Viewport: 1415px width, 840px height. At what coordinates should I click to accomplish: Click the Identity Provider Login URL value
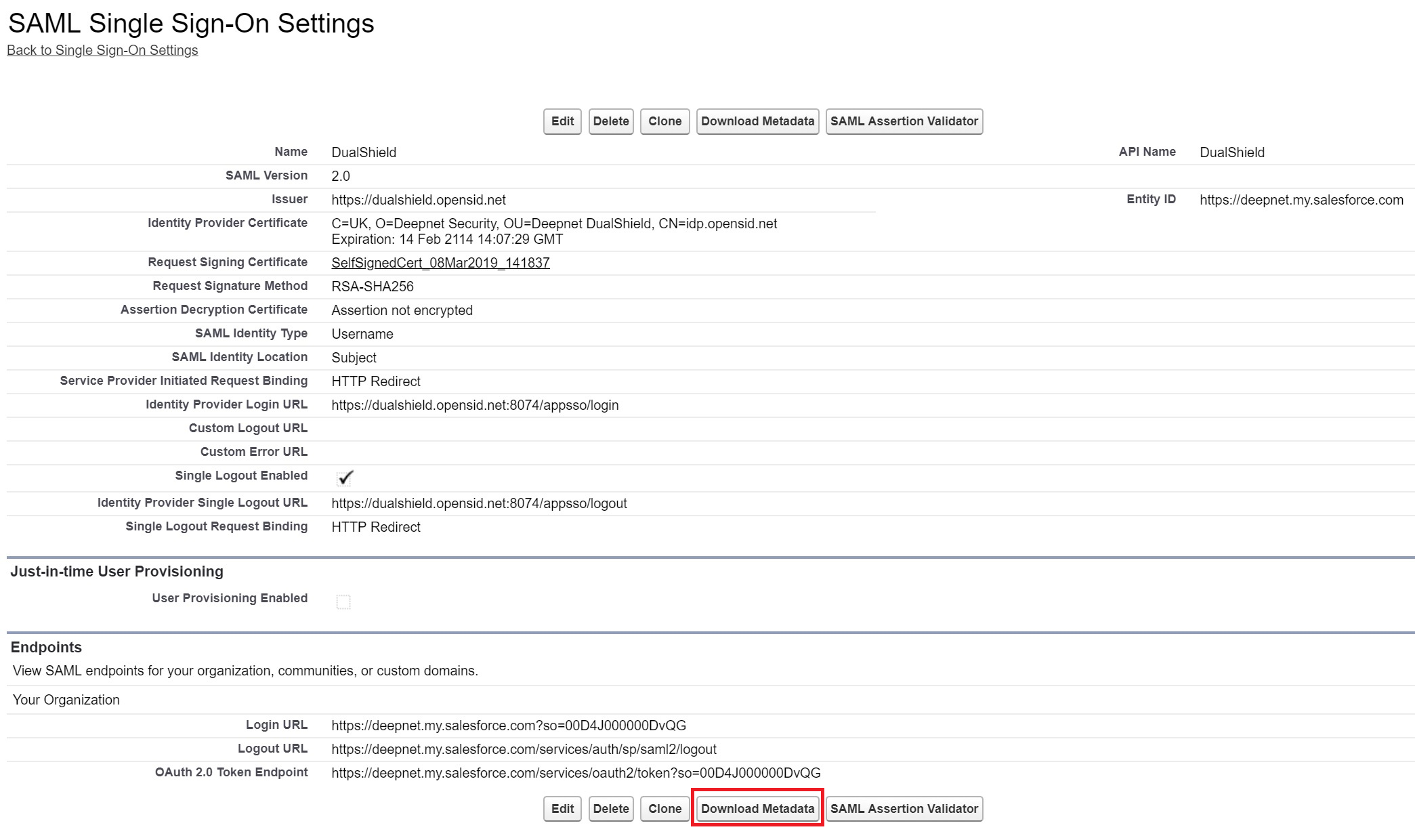(475, 405)
